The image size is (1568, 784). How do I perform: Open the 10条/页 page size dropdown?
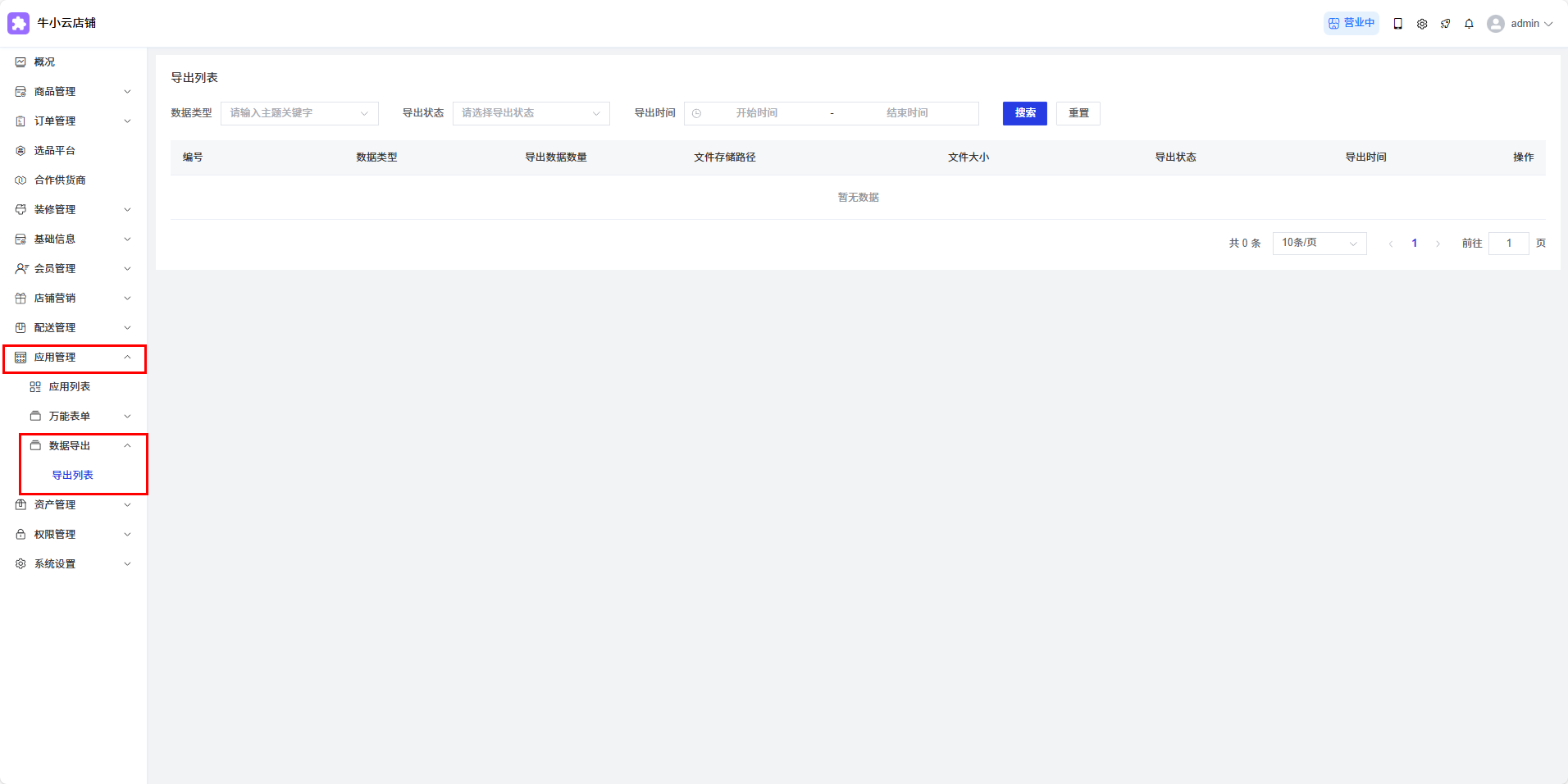(x=1319, y=243)
